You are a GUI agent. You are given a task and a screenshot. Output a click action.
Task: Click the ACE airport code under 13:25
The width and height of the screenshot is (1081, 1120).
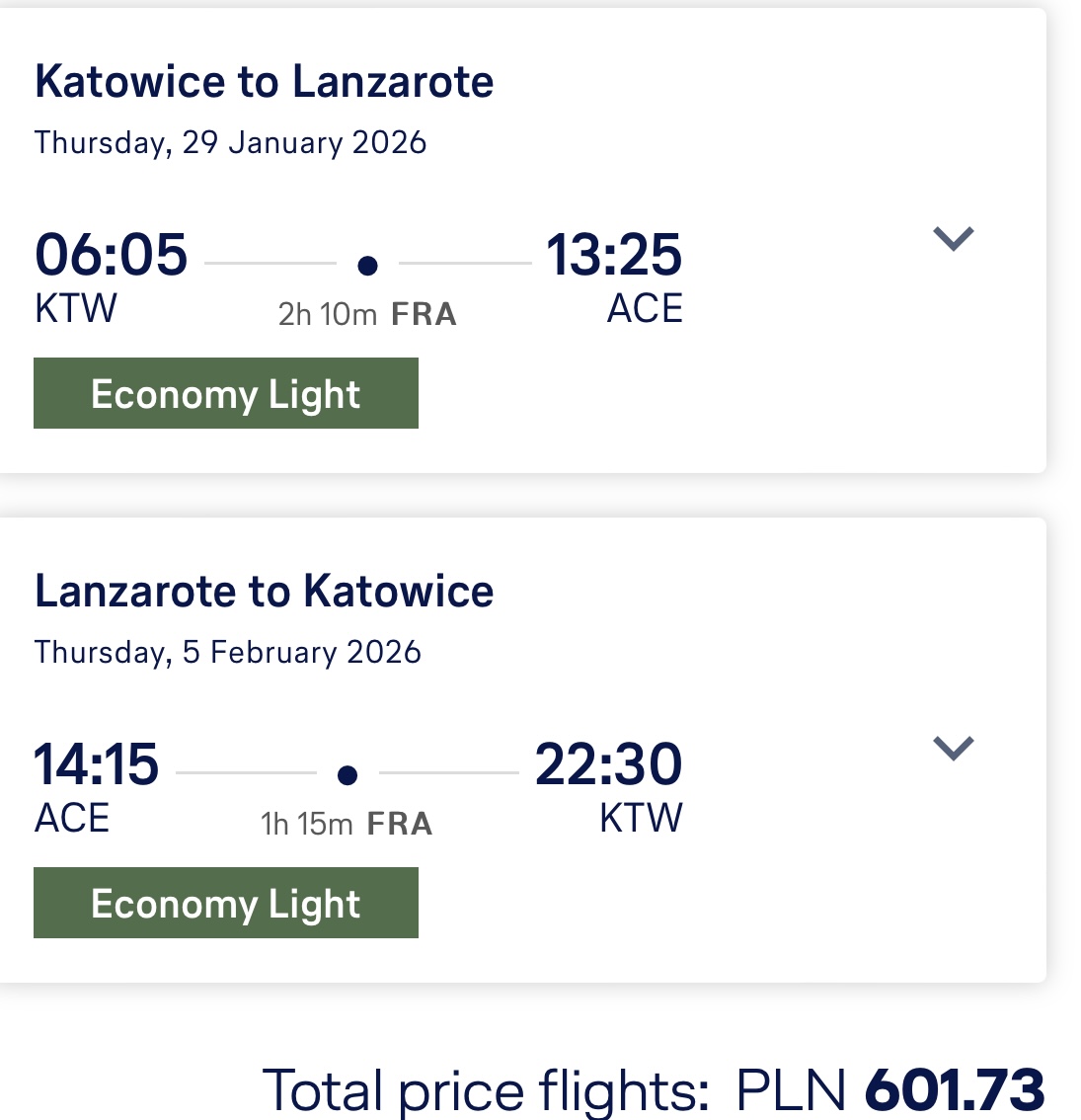click(x=645, y=308)
